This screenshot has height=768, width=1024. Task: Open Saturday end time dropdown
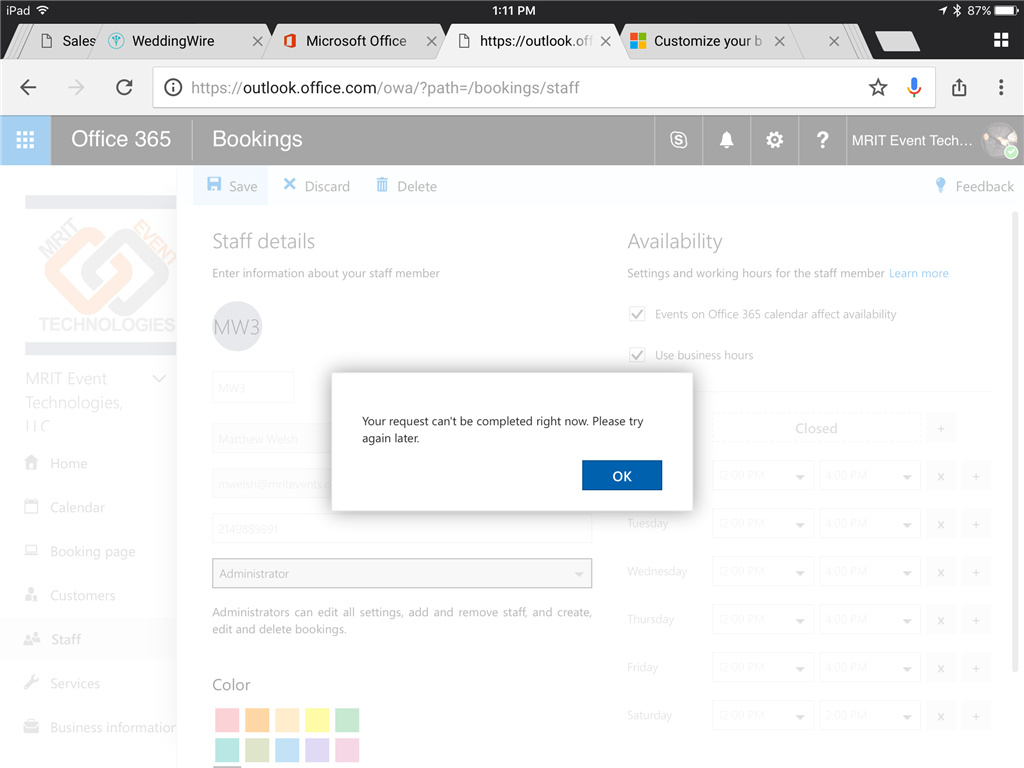pyautogui.click(x=870, y=716)
